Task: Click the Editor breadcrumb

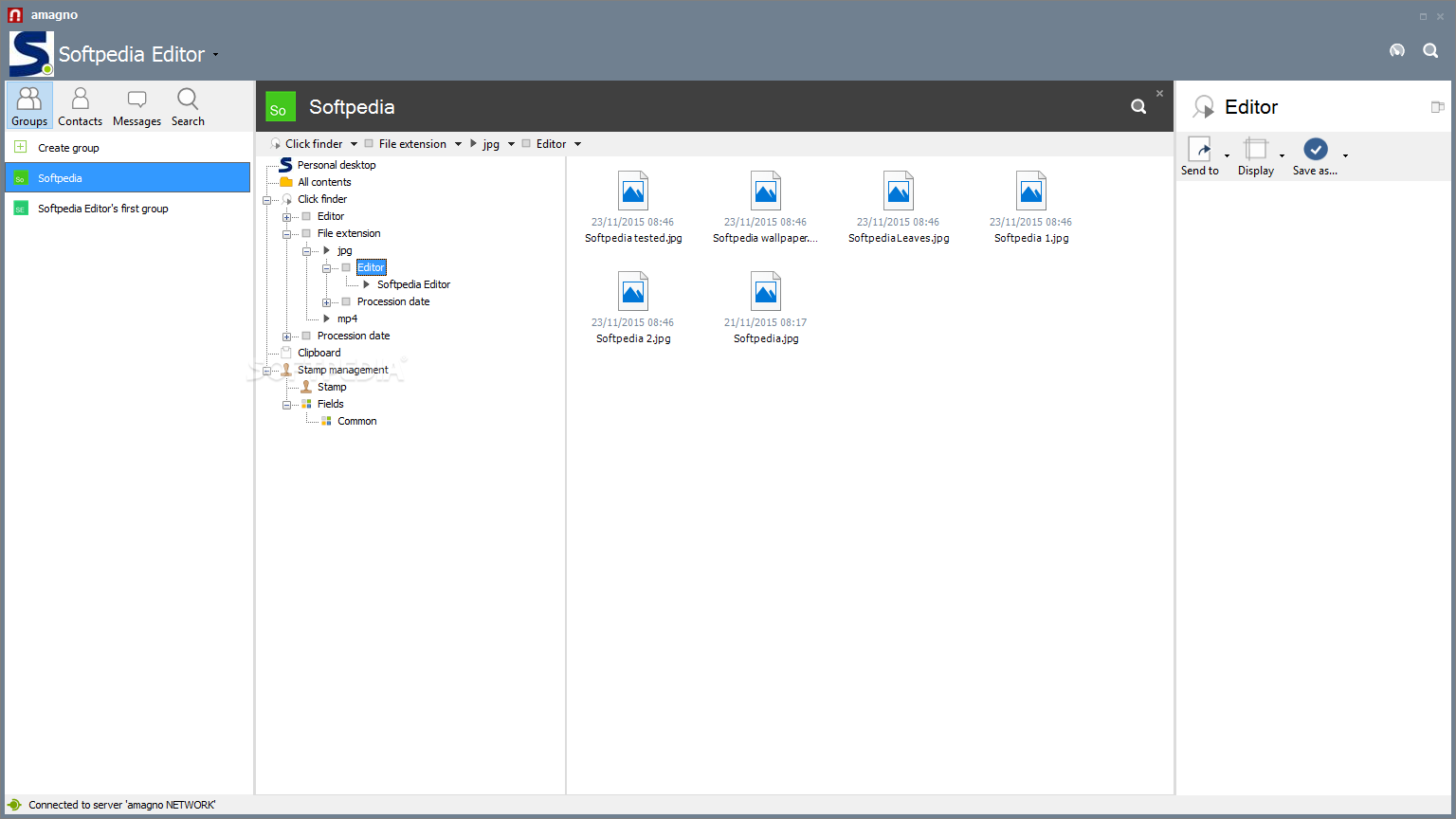Action: pyautogui.click(x=551, y=144)
